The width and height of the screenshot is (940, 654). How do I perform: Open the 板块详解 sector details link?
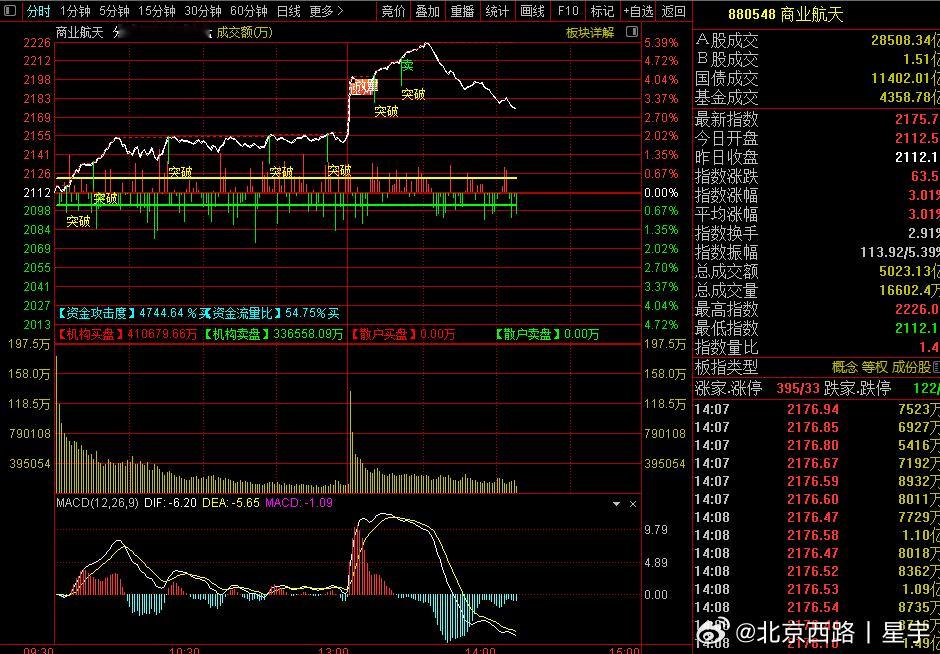pyautogui.click(x=590, y=32)
